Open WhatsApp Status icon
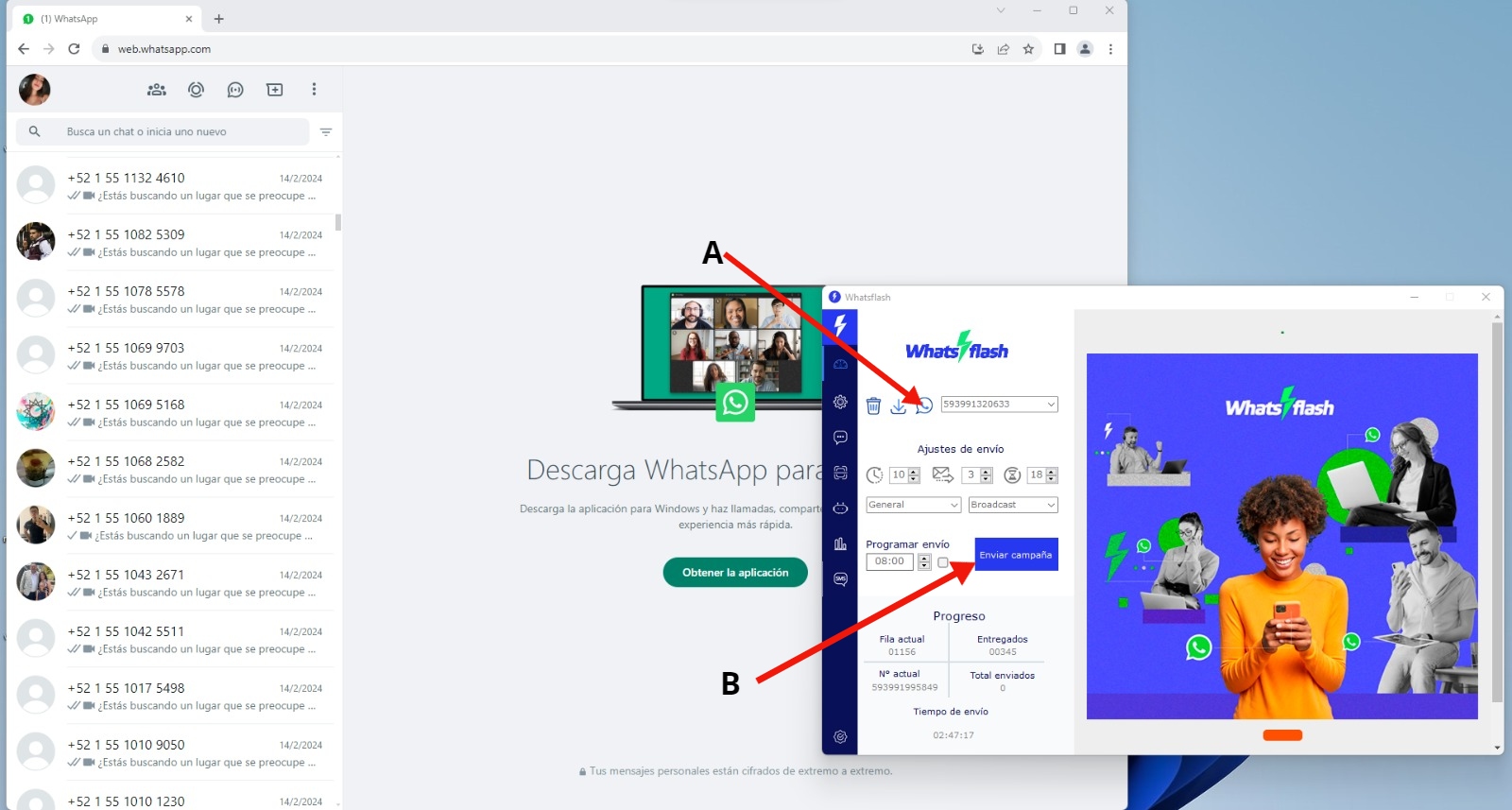Image resolution: width=1512 pixels, height=810 pixels. (x=196, y=90)
